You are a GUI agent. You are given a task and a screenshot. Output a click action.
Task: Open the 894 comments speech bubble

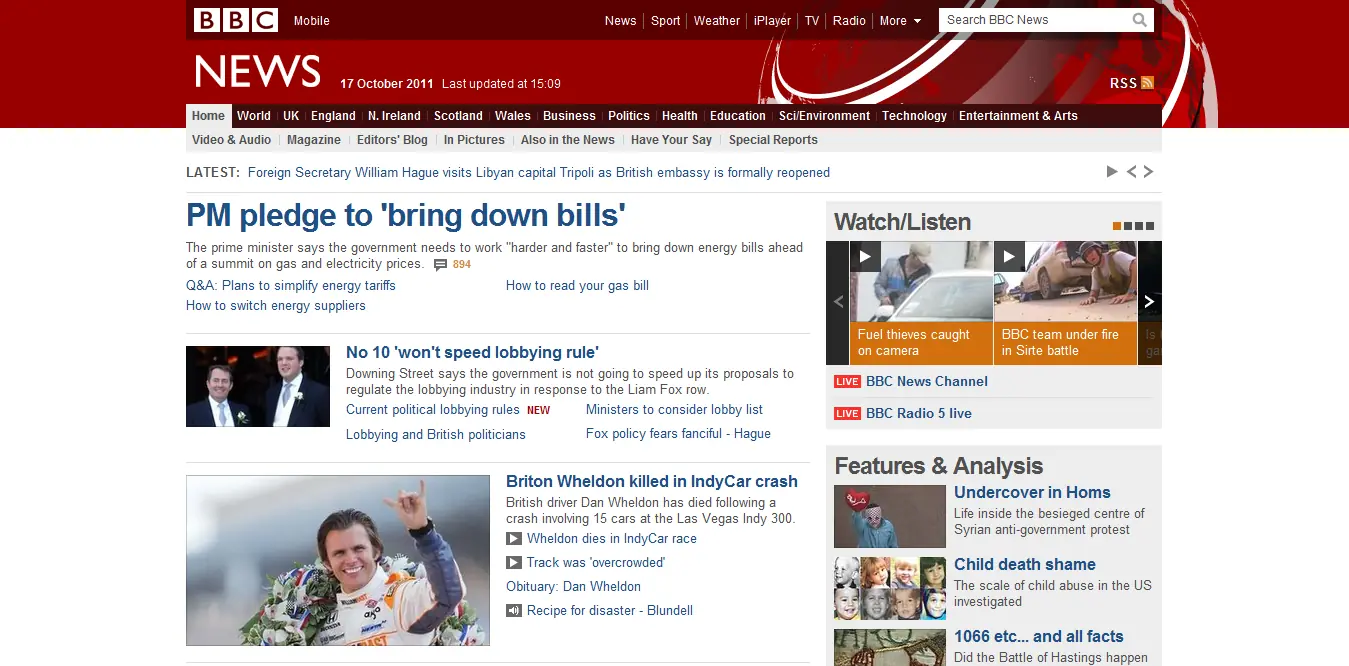(441, 265)
